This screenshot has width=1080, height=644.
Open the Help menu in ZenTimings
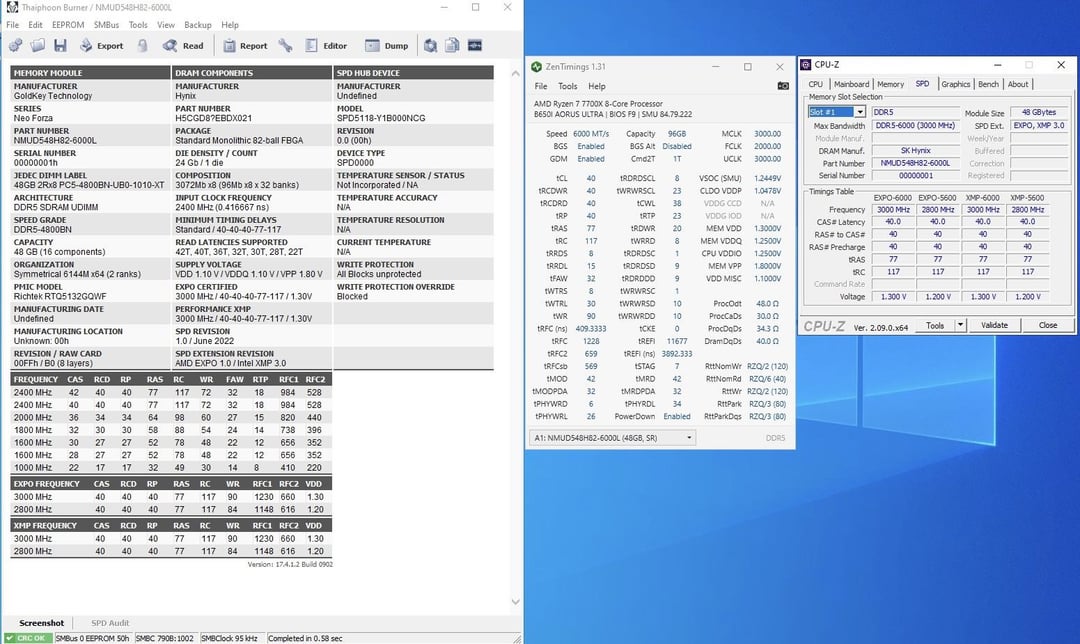pos(596,86)
